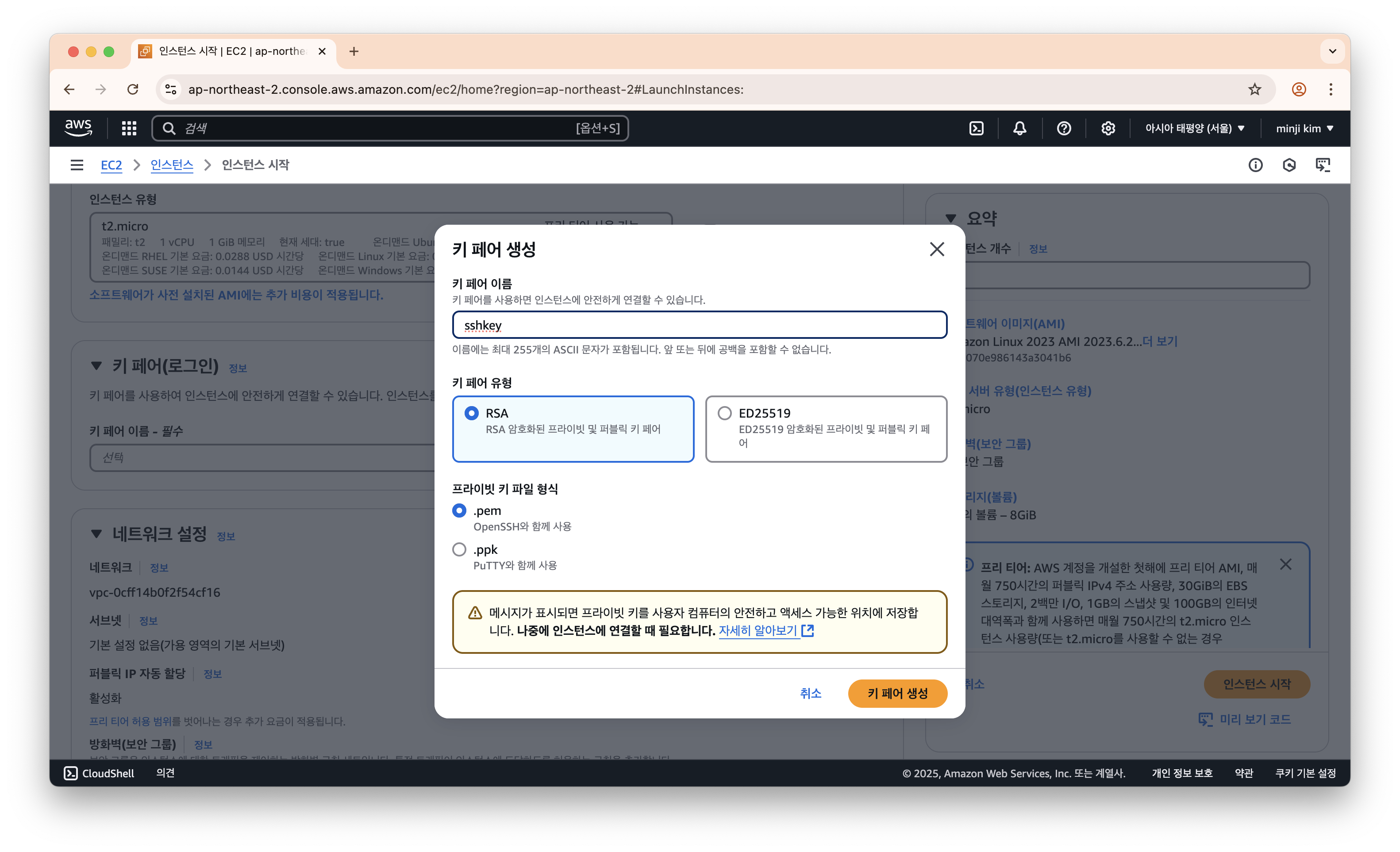
Task: Select the ED25519 key pair type
Action: click(826, 429)
